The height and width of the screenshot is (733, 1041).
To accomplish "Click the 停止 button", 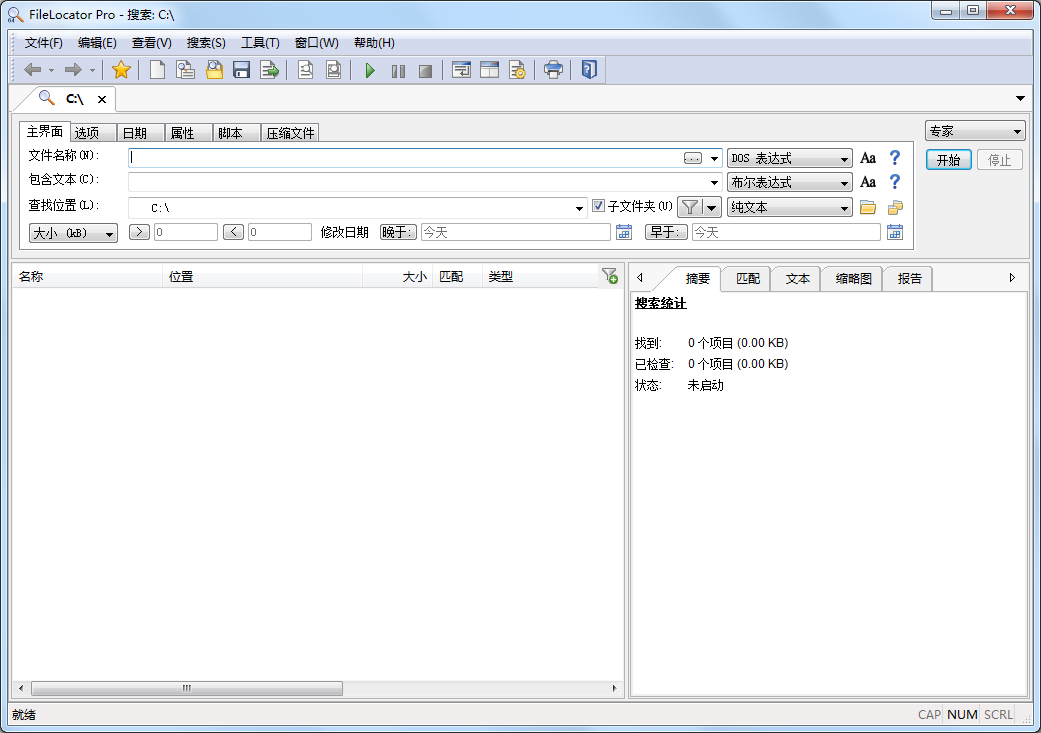I will (x=999, y=160).
